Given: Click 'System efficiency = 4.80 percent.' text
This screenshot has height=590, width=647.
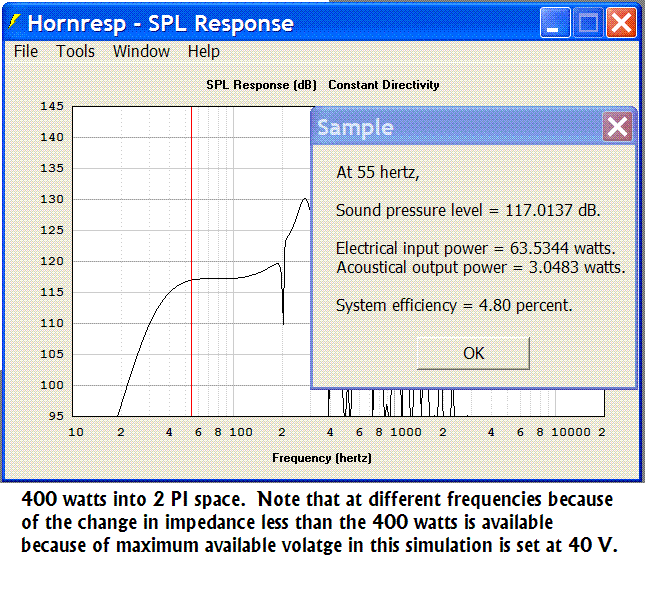Looking at the screenshot, I should click(454, 305).
